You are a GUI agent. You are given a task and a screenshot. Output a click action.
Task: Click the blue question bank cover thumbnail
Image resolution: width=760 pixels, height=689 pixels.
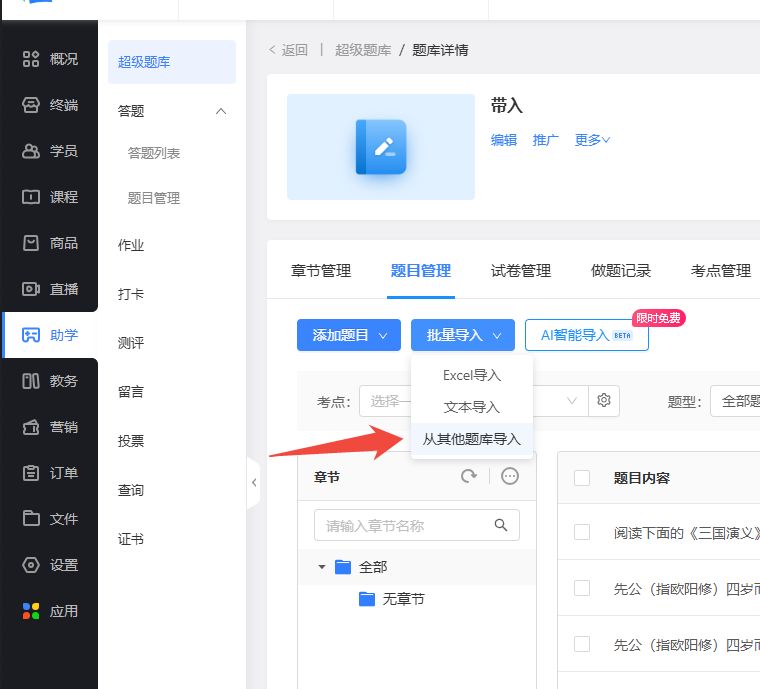click(x=380, y=147)
